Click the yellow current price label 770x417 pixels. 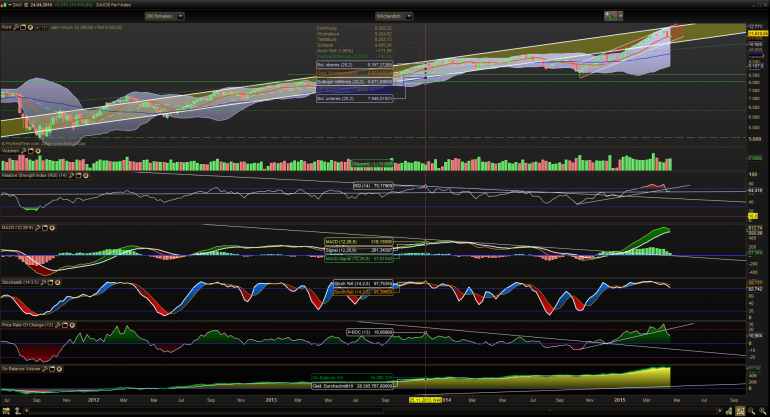click(758, 33)
